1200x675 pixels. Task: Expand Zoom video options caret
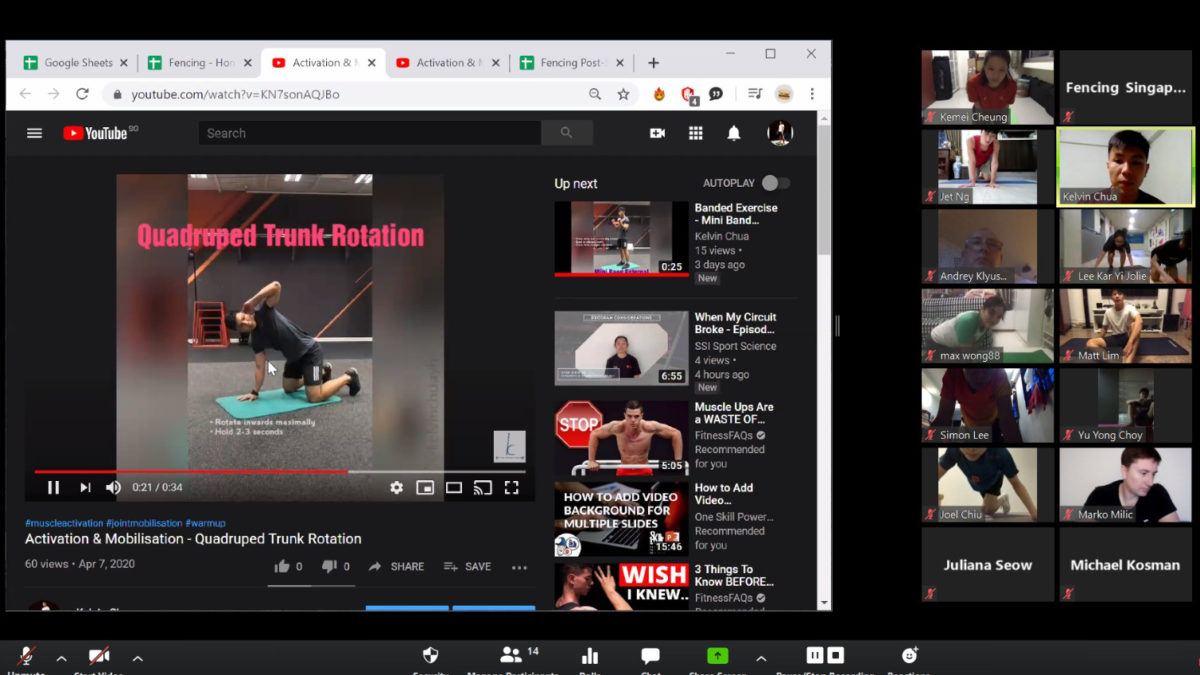pyautogui.click(x=138, y=658)
